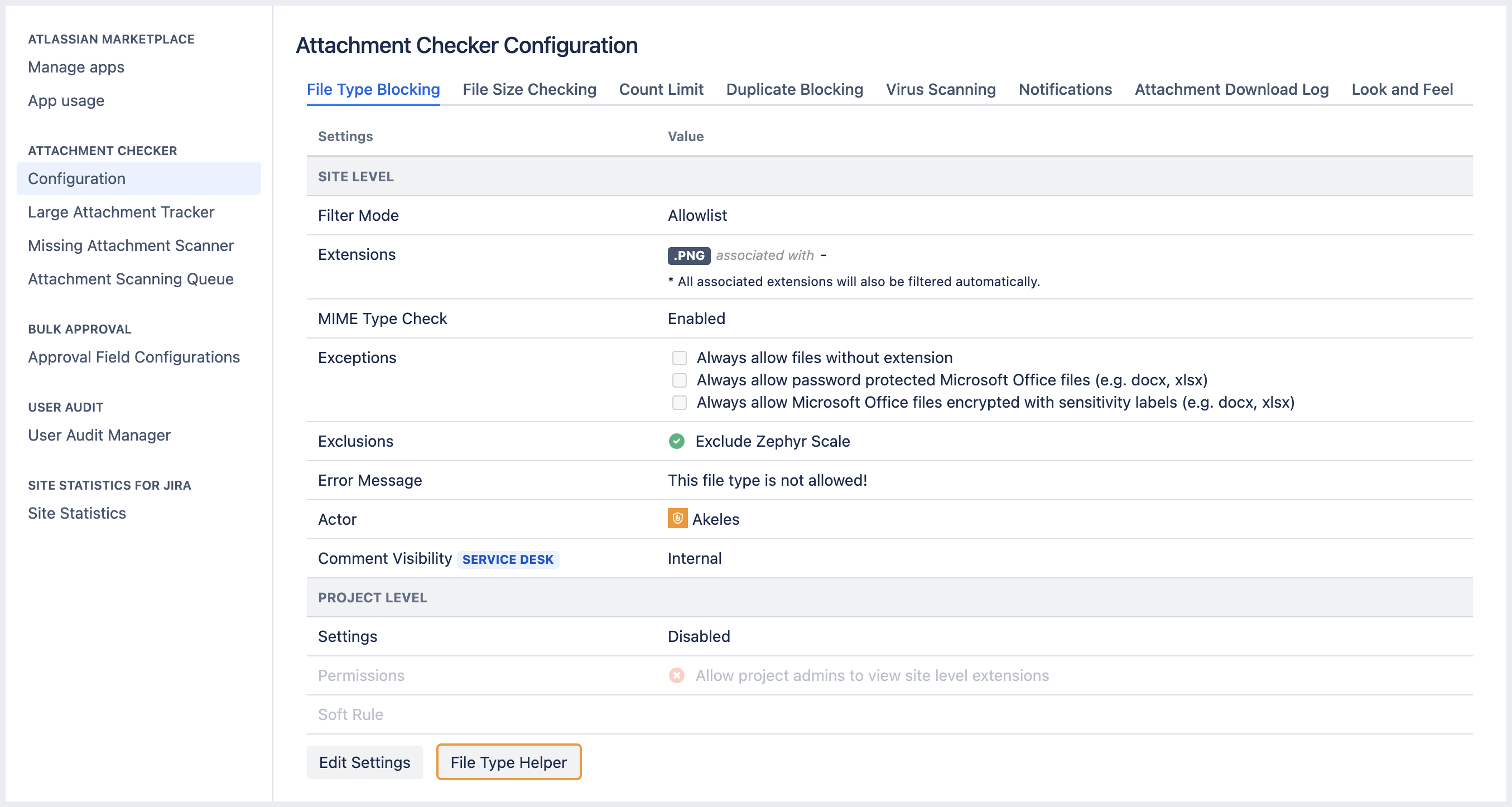The height and width of the screenshot is (807, 1512).
Task: Click the red X icon beside Permissions
Action: 676,675
